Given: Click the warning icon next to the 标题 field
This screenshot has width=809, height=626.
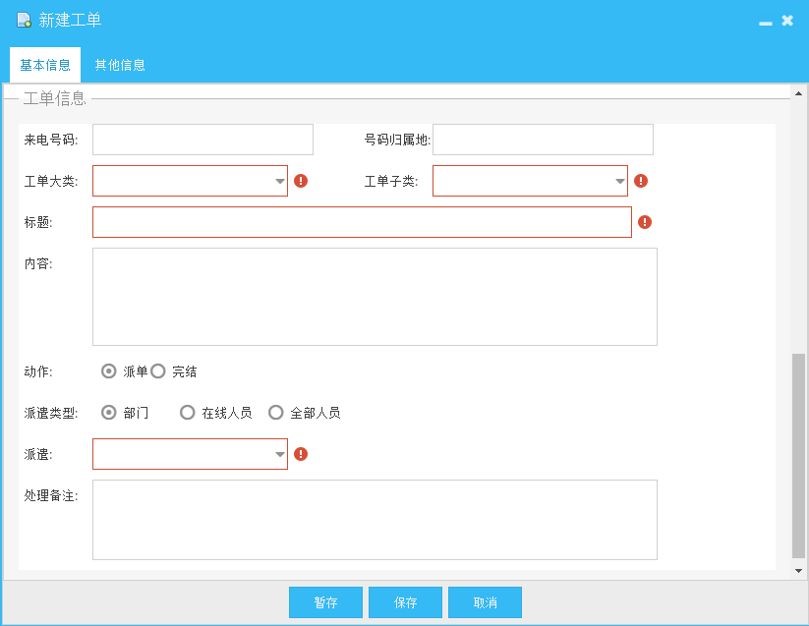Looking at the screenshot, I should [x=645, y=221].
